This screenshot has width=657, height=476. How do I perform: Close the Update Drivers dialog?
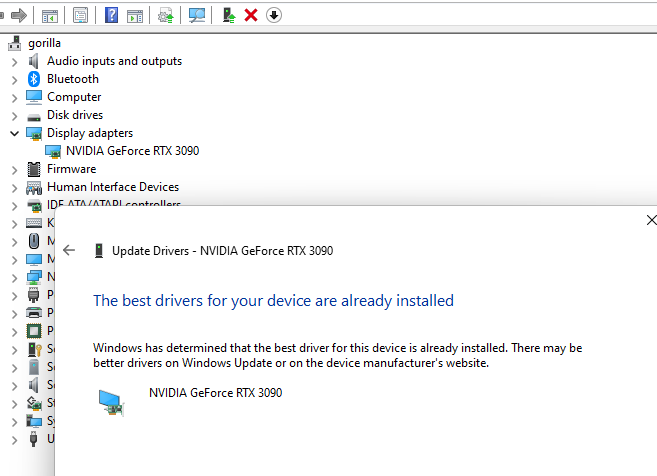(651, 220)
